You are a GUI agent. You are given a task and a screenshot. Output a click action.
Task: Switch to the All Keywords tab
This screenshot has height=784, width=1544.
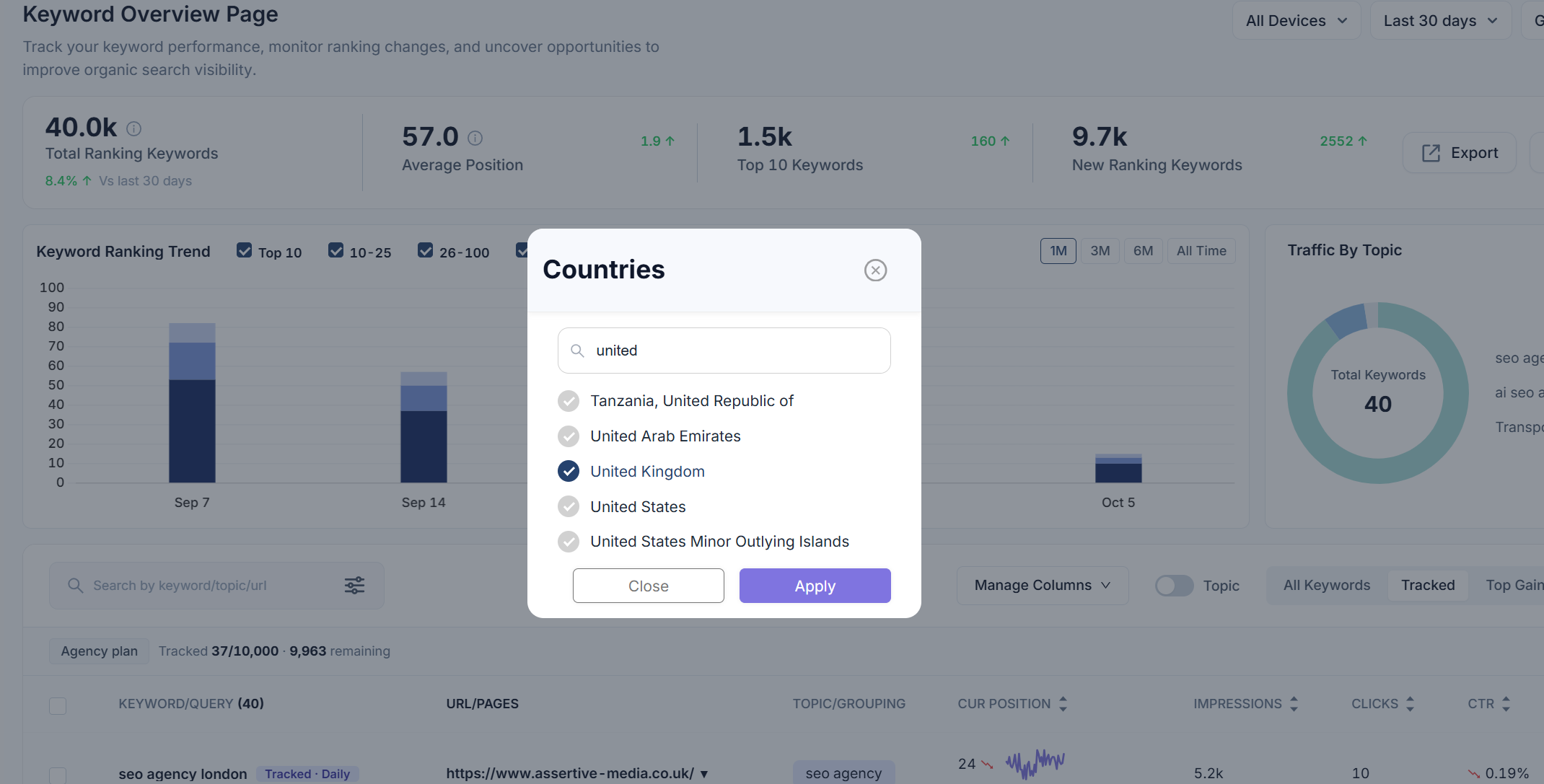coord(1326,586)
